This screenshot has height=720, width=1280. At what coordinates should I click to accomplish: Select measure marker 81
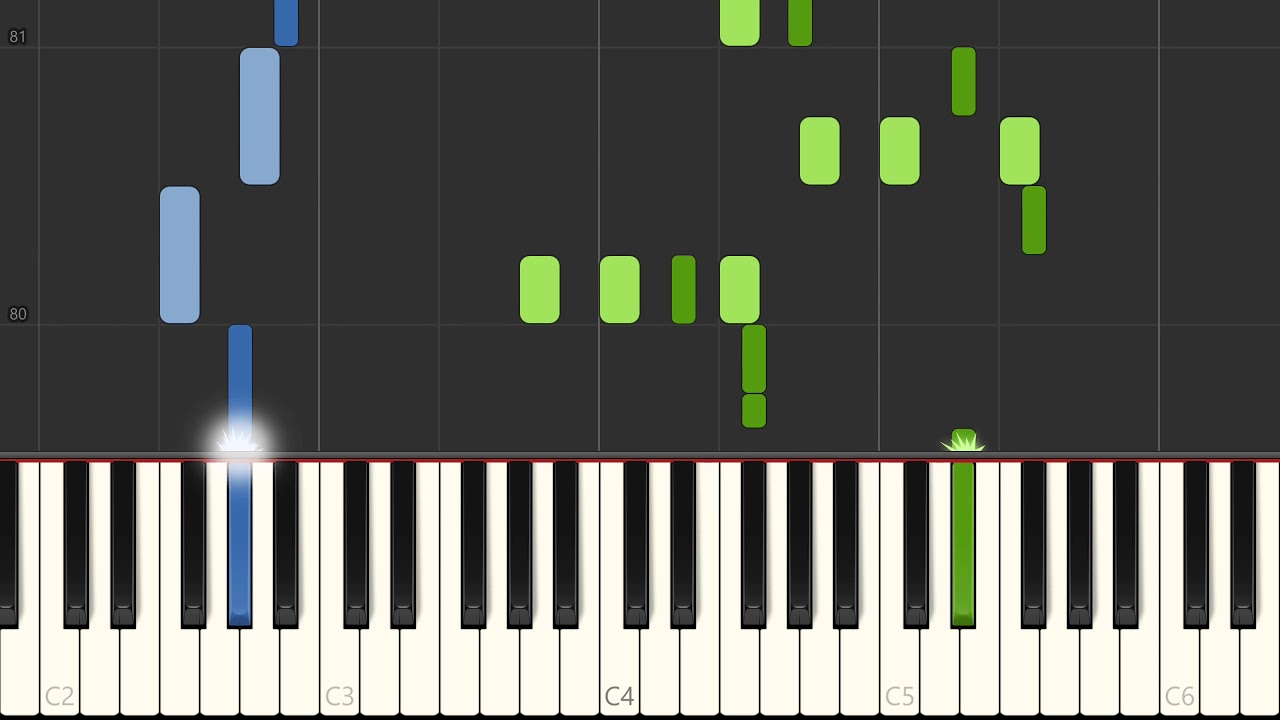pos(18,37)
